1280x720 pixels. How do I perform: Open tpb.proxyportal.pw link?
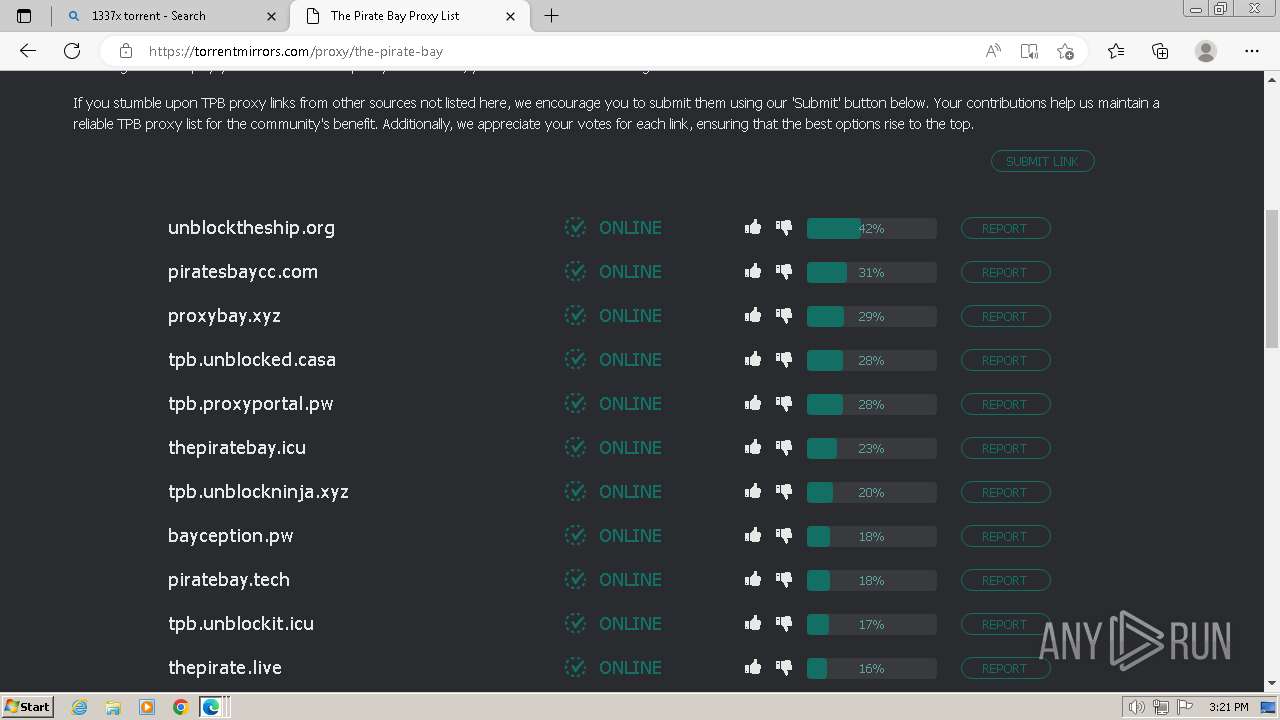point(250,404)
